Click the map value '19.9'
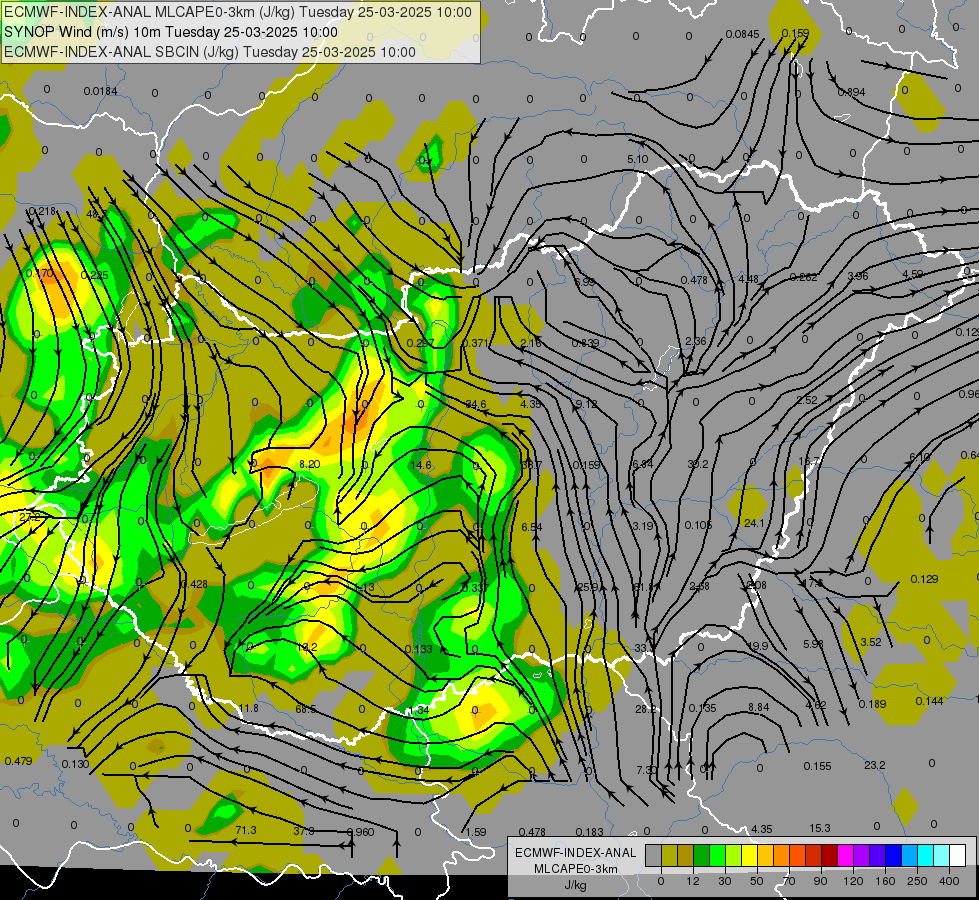Screen dimensions: 979x900 point(757,646)
